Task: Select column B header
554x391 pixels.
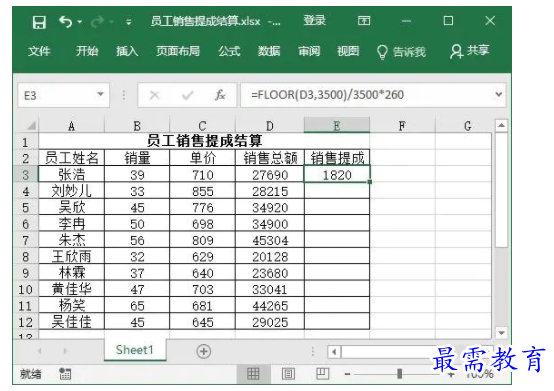Action: (137, 126)
